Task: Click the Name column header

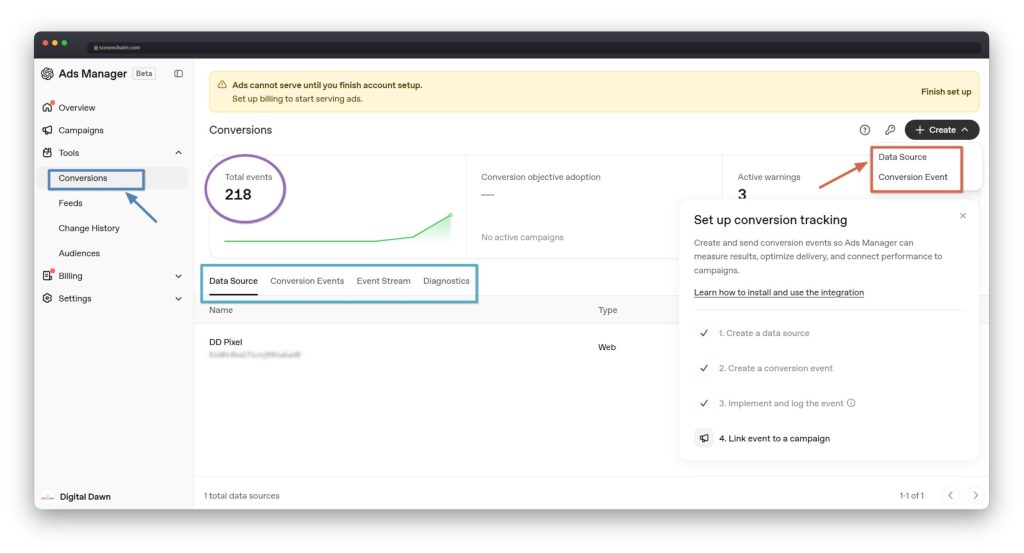Action: [221, 310]
